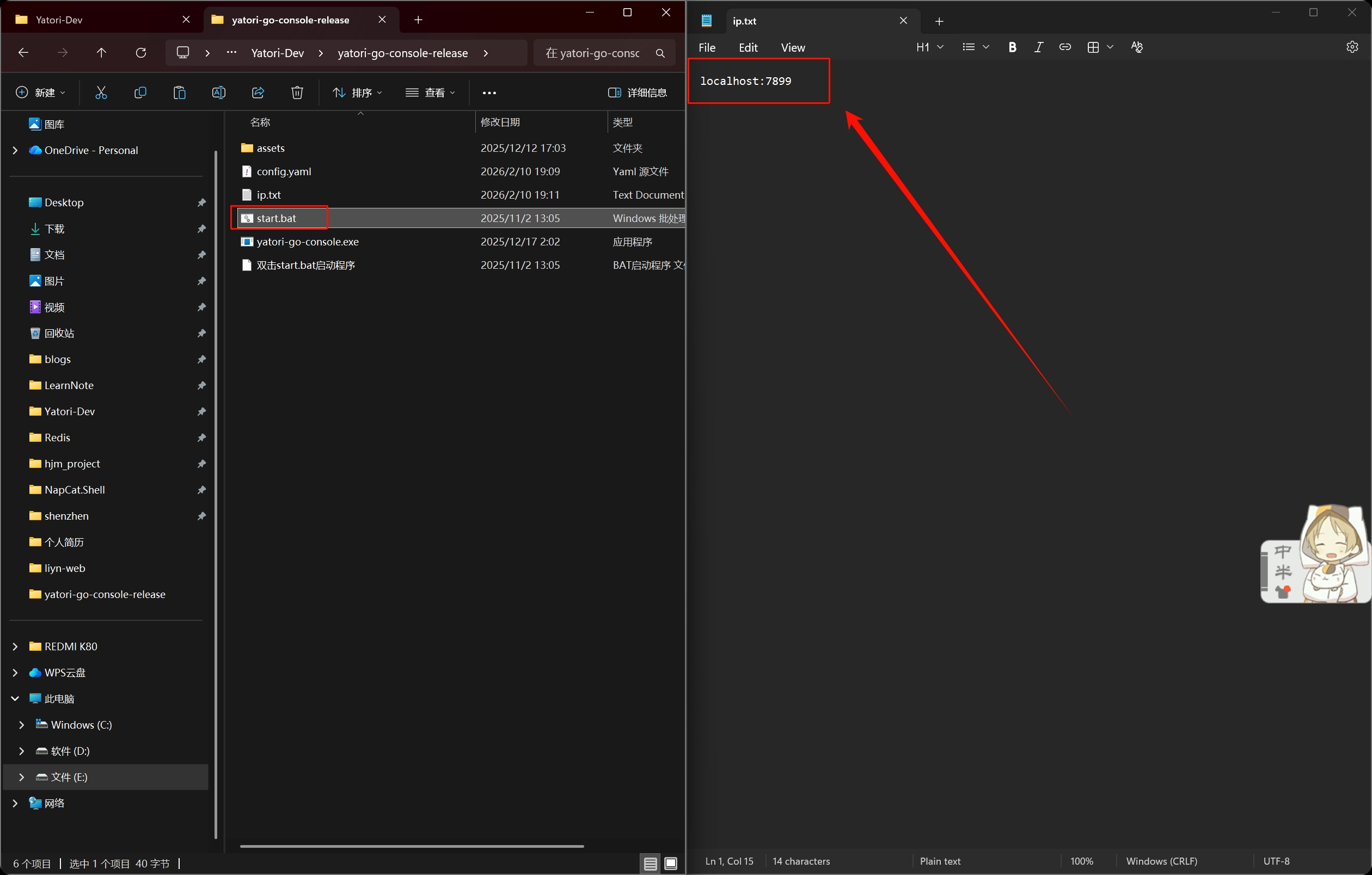The height and width of the screenshot is (875, 1372).
Task: Open the Edit menu in Notepad
Action: (x=748, y=48)
